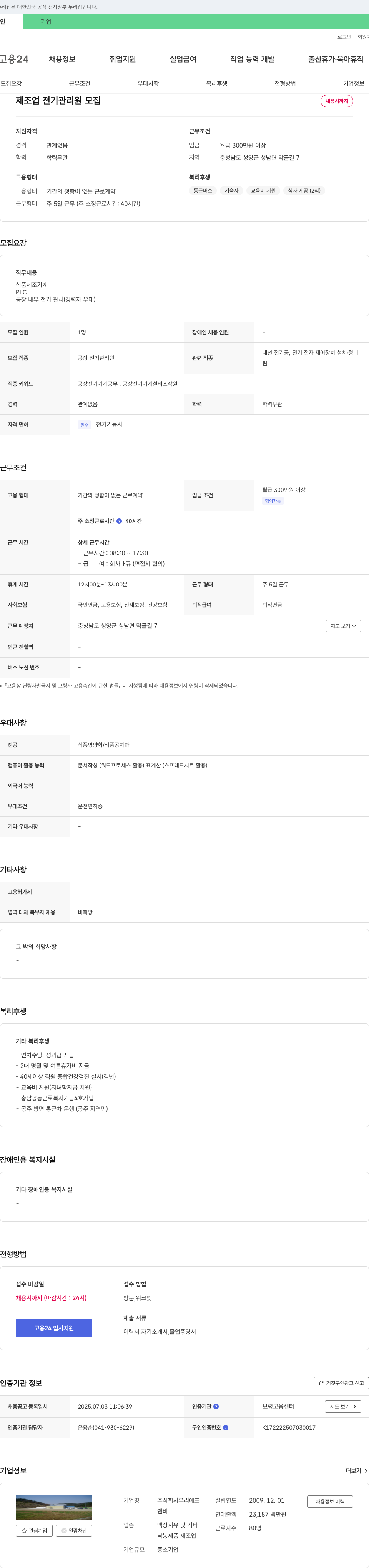Click arrow icon in 보령고용센터 지도 보기
This screenshot has height=1568, width=369.
coord(354,1407)
